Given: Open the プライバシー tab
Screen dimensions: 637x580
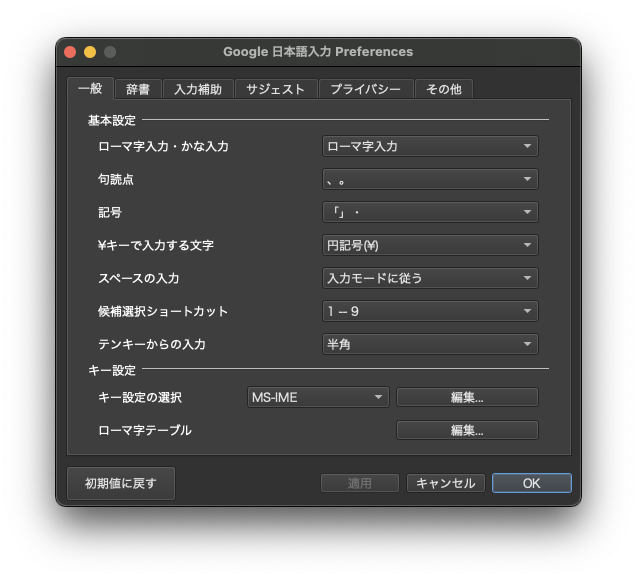Looking at the screenshot, I should pos(366,89).
